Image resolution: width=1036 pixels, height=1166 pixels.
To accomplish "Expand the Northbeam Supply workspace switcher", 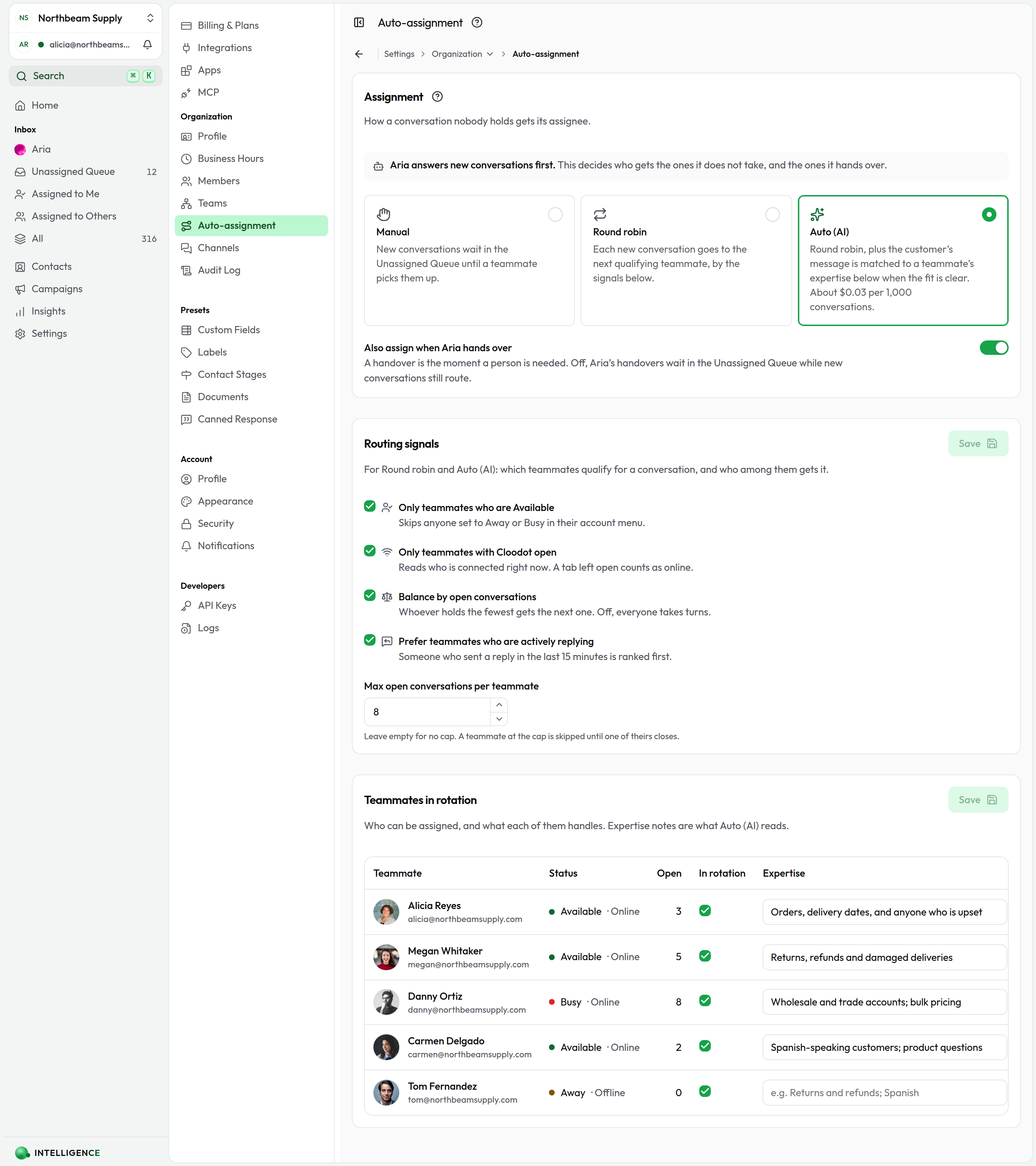I will [86, 18].
